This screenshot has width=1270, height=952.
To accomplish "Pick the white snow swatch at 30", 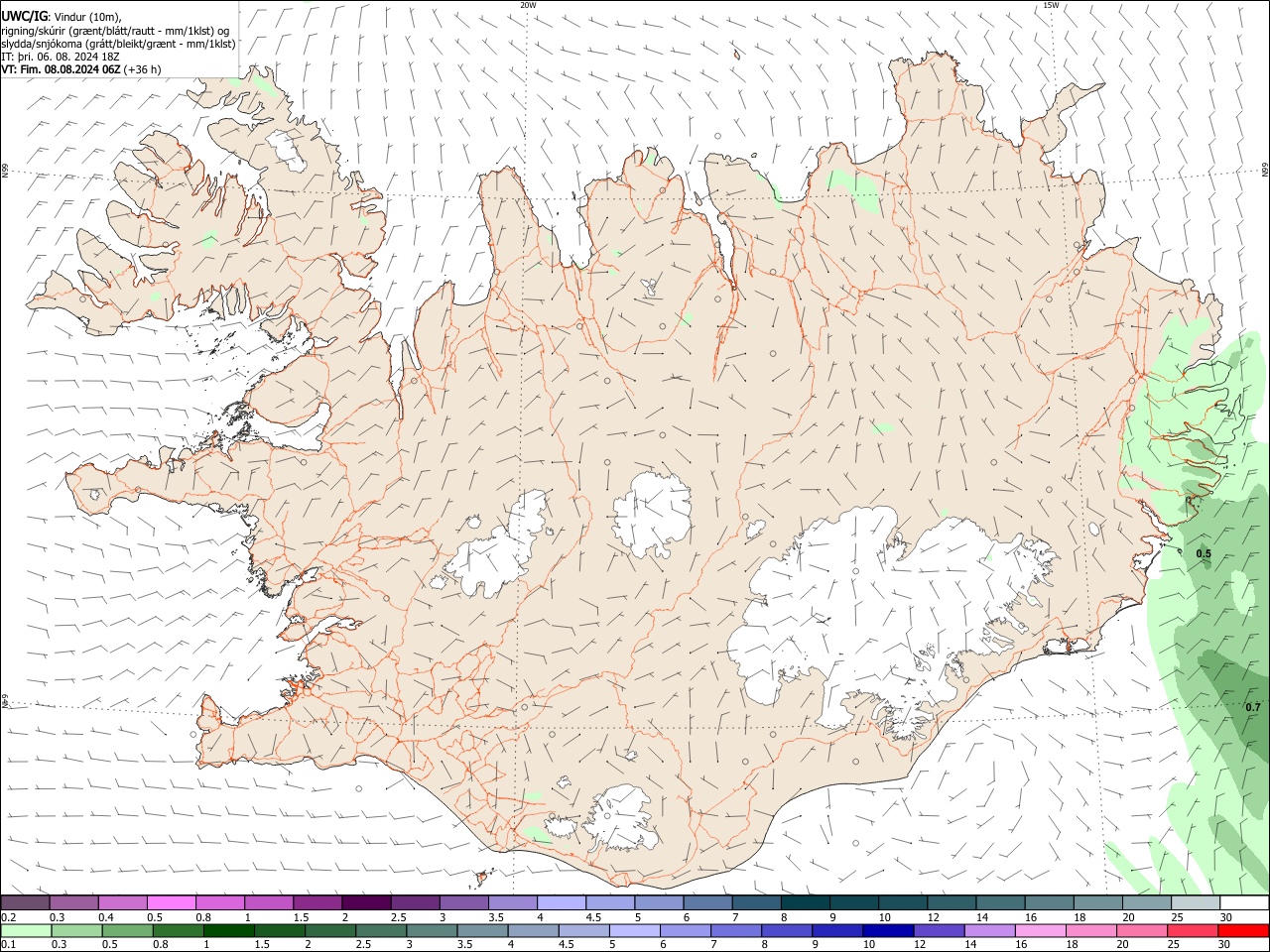I will pos(1244,902).
